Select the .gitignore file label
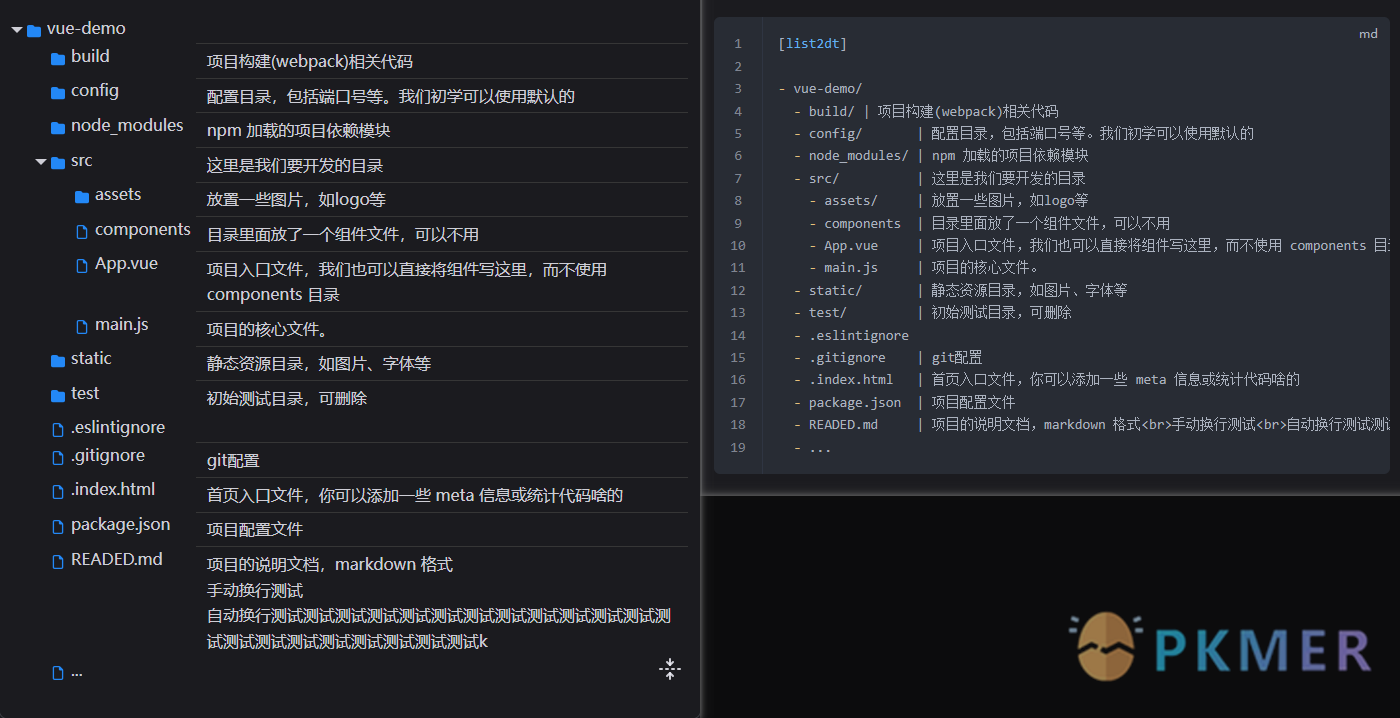Viewport: 1400px width, 718px height. (x=108, y=456)
